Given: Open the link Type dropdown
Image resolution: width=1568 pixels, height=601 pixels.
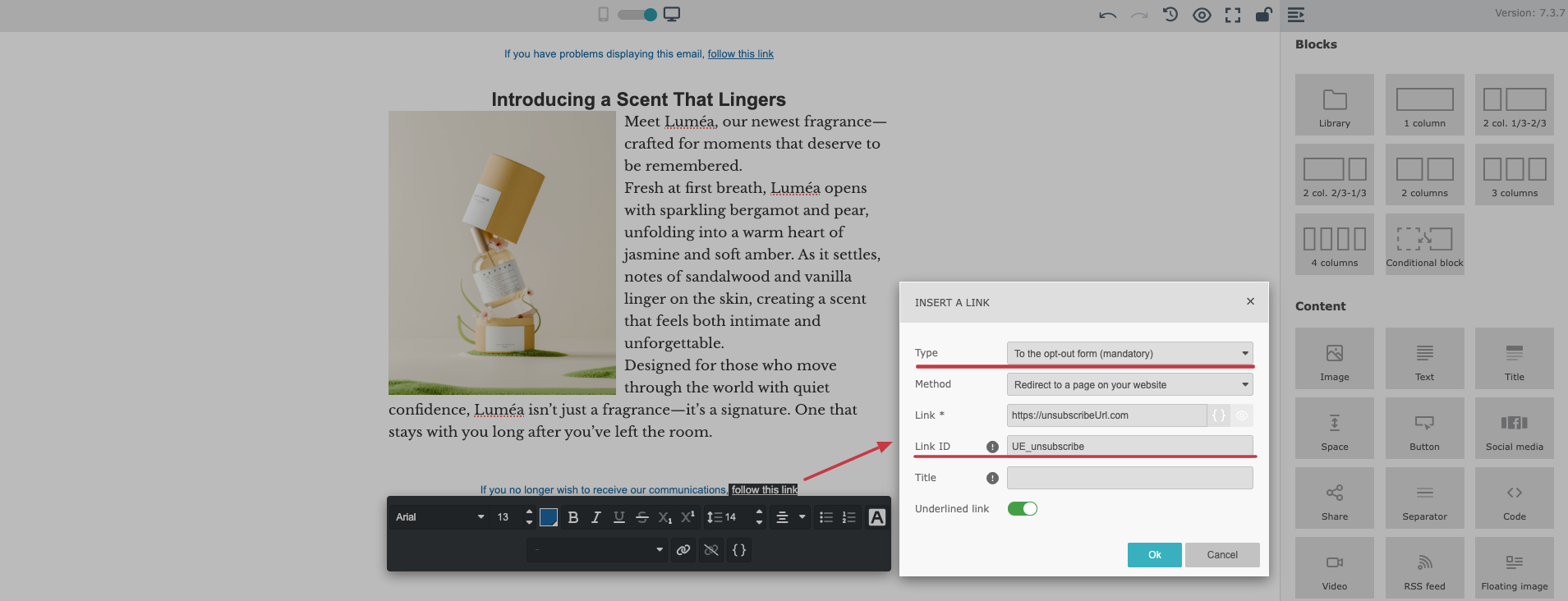Looking at the screenshot, I should pos(1130,354).
